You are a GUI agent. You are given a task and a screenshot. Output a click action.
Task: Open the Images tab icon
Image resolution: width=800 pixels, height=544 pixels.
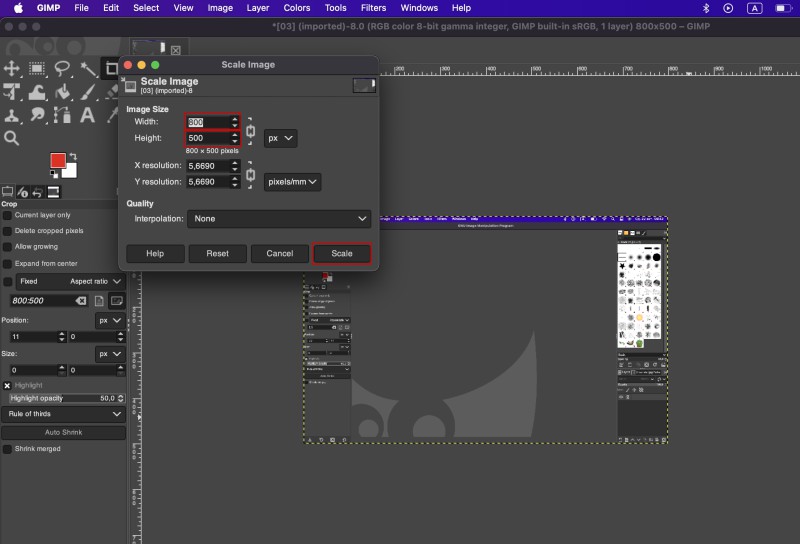[53, 192]
